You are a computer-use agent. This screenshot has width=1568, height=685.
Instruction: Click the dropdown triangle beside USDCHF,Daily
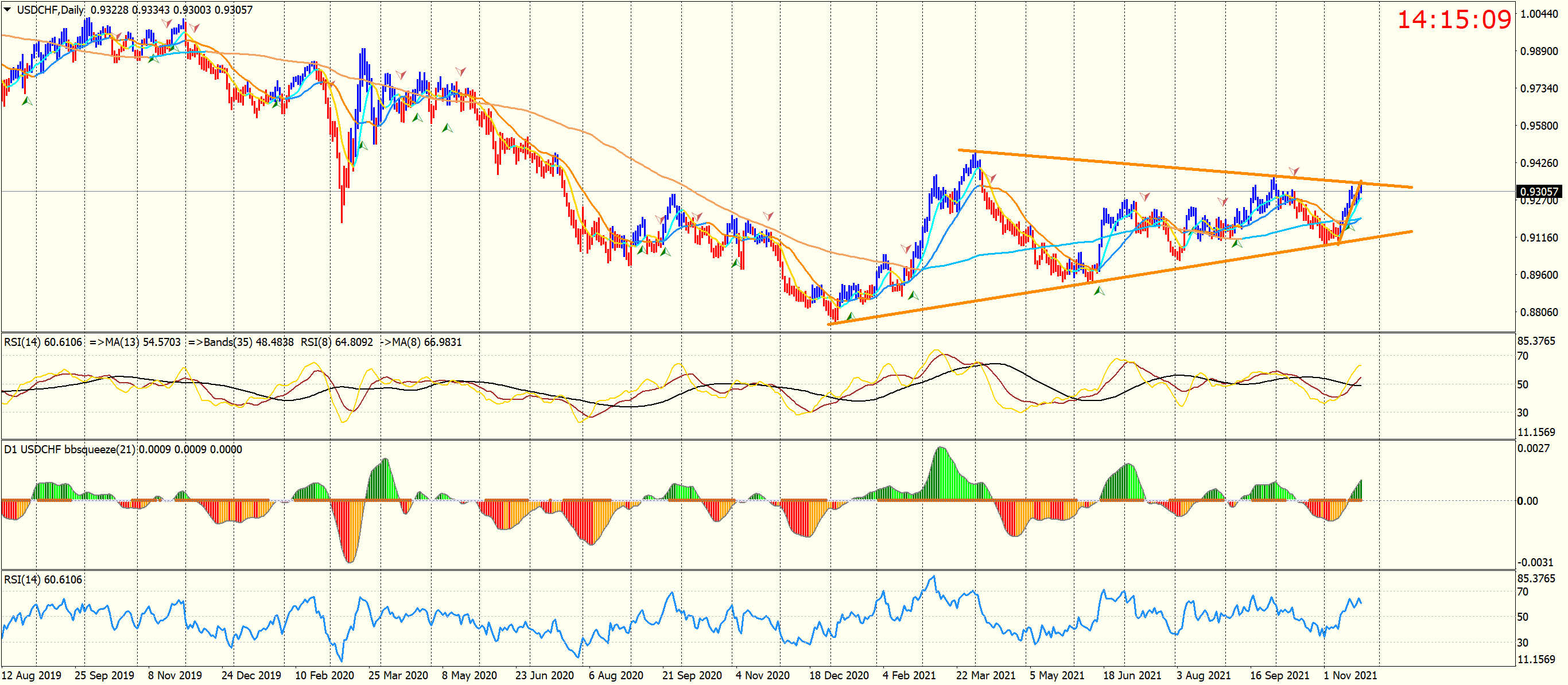pos(7,9)
